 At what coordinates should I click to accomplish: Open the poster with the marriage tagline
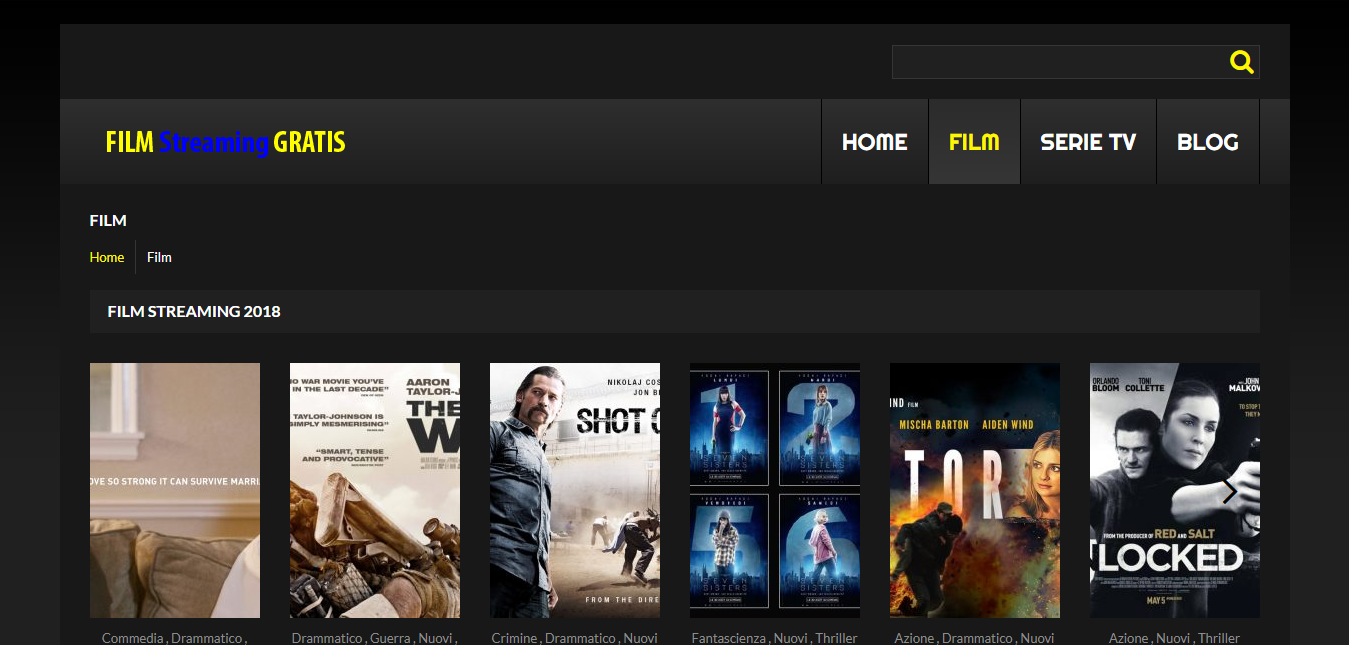175,490
